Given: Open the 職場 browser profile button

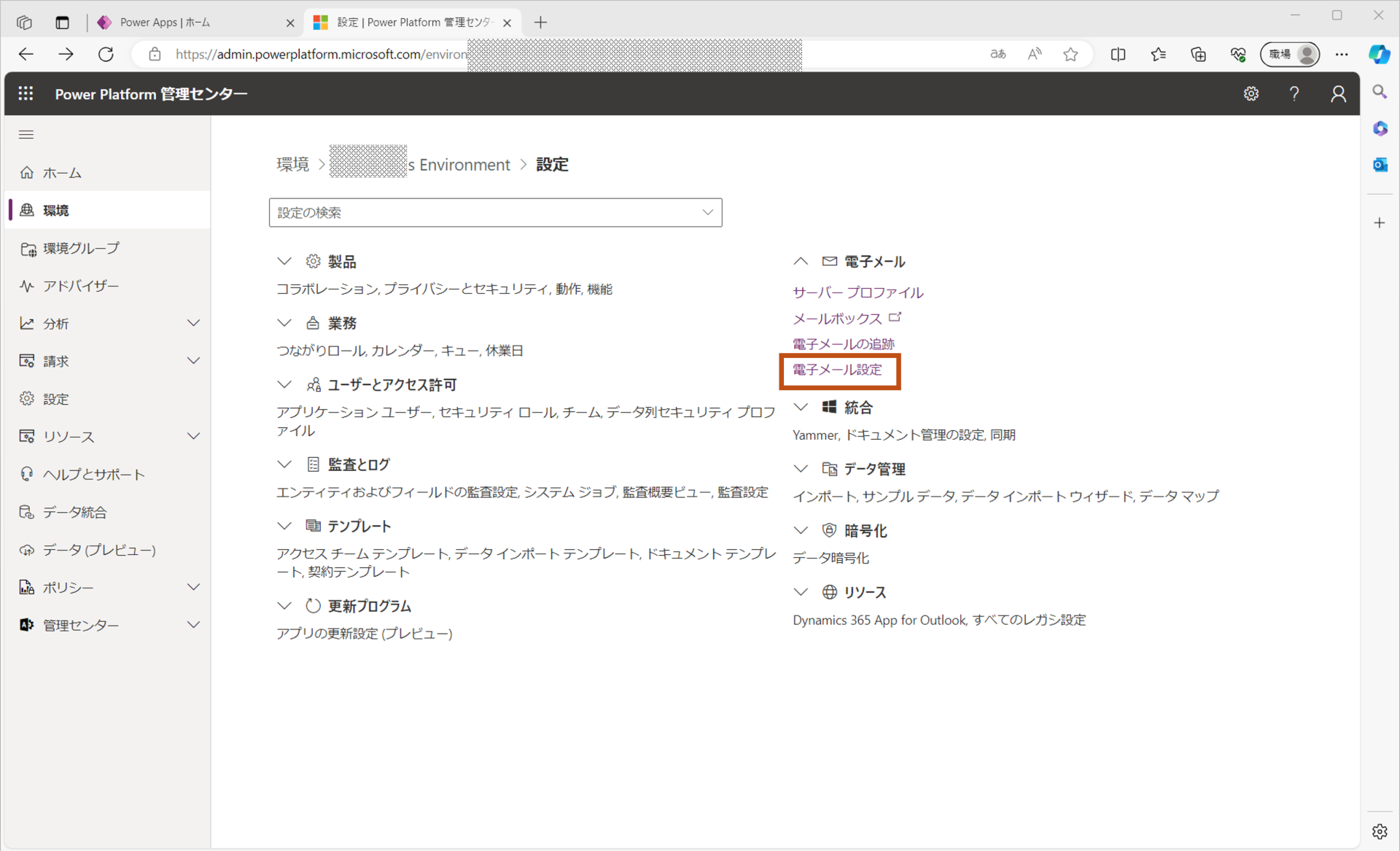Looking at the screenshot, I should point(1291,54).
